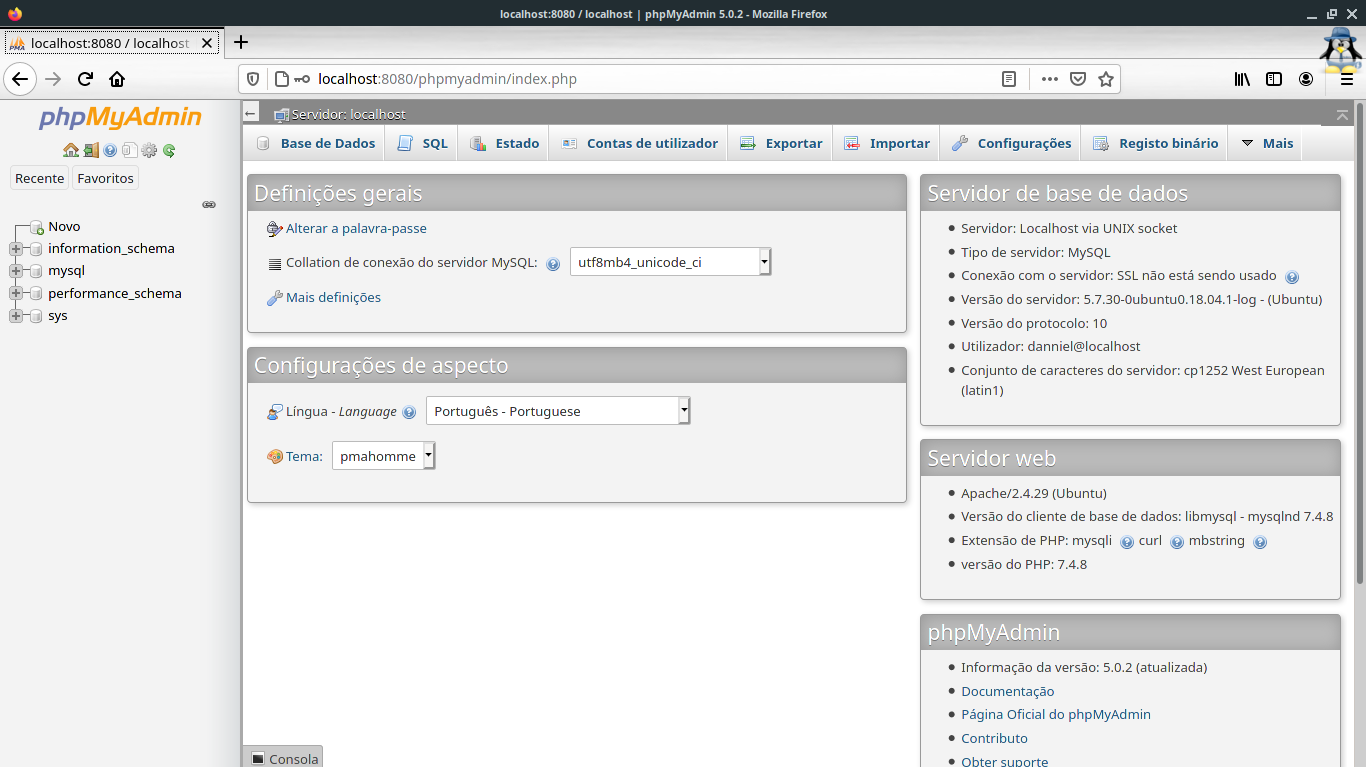1366x767 pixels.
Task: Expand mysql database tree node
Action: click(x=15, y=271)
